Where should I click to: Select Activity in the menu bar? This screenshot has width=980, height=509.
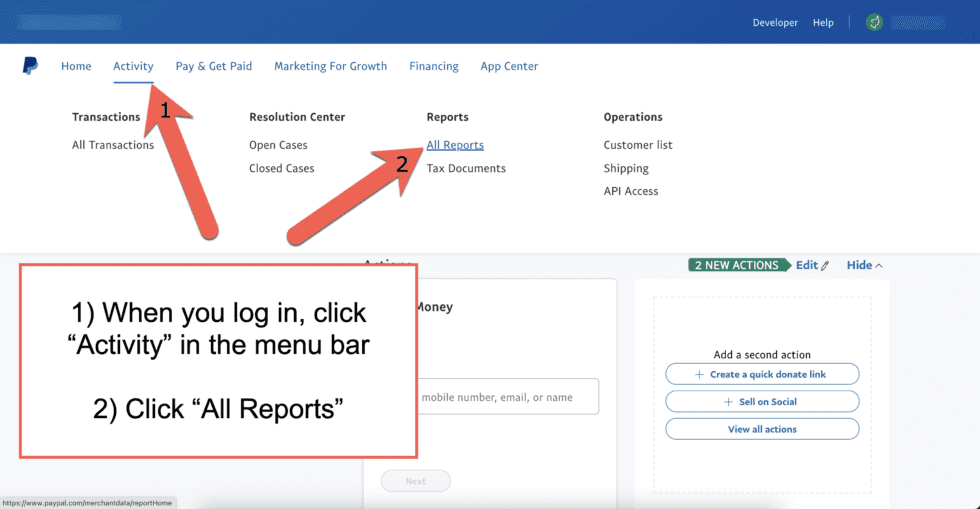(x=133, y=66)
